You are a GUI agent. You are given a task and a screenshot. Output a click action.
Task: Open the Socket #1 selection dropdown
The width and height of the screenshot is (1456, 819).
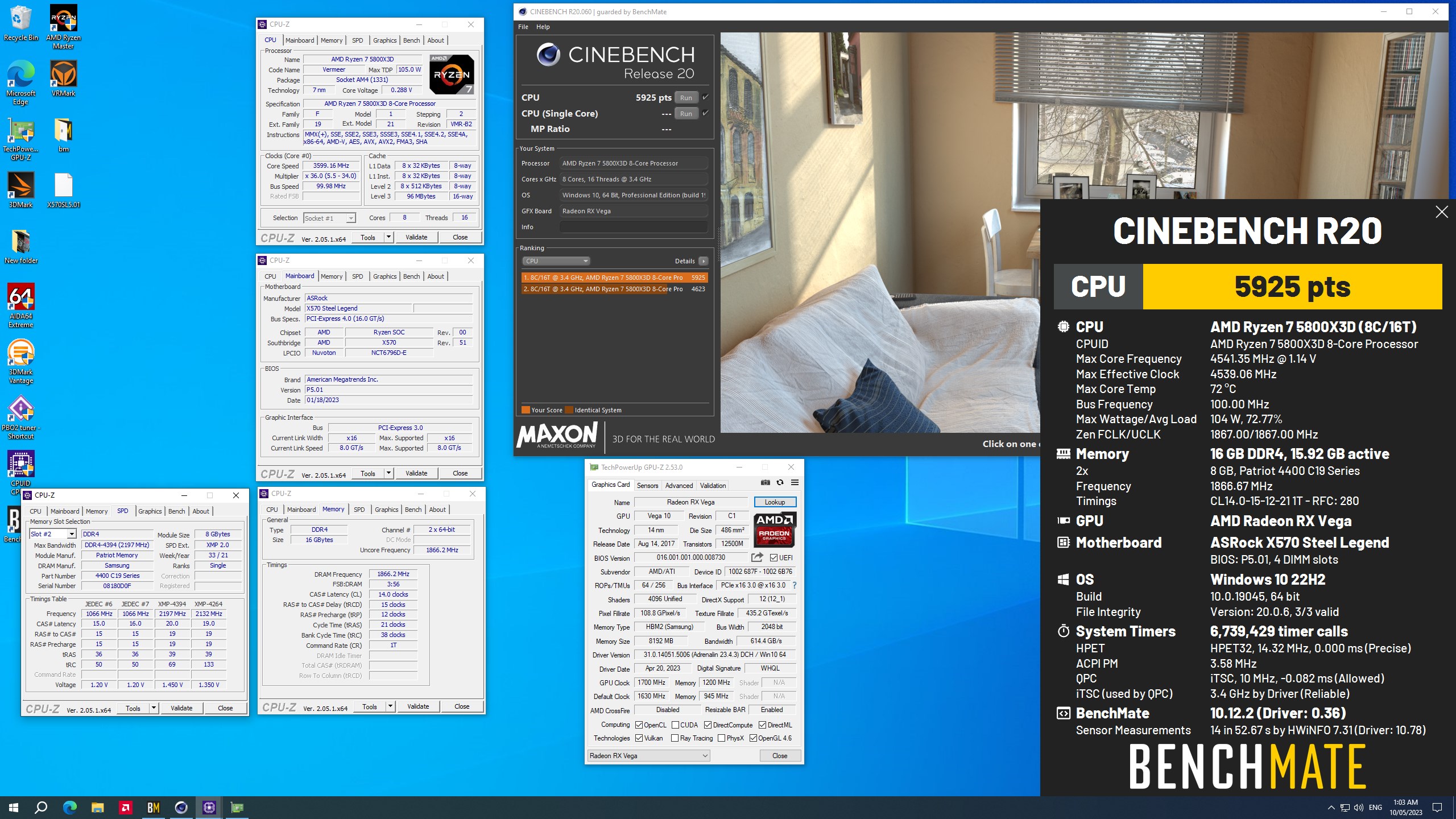[x=330, y=218]
